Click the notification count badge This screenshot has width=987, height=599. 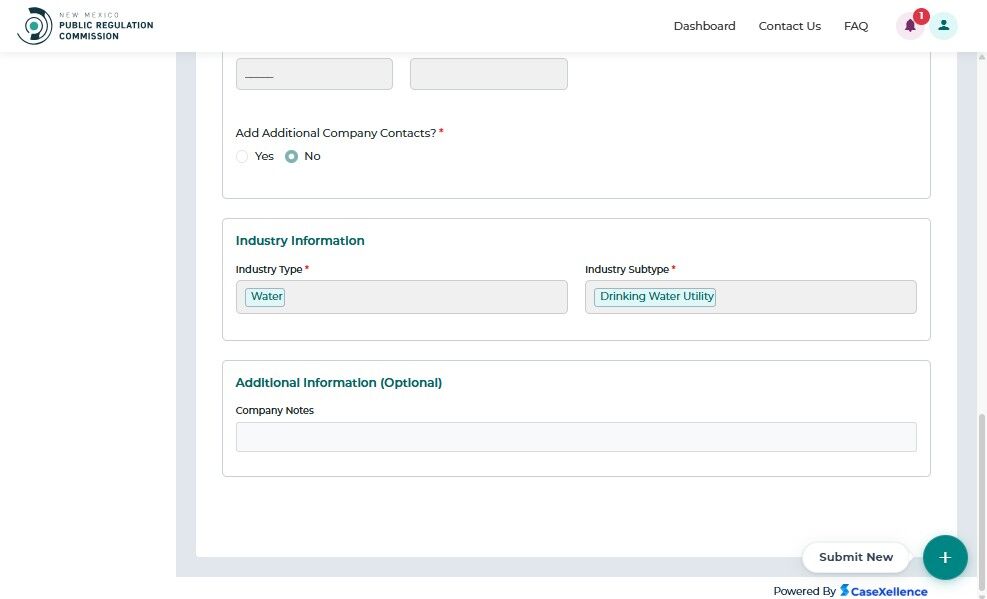pyautogui.click(x=921, y=16)
